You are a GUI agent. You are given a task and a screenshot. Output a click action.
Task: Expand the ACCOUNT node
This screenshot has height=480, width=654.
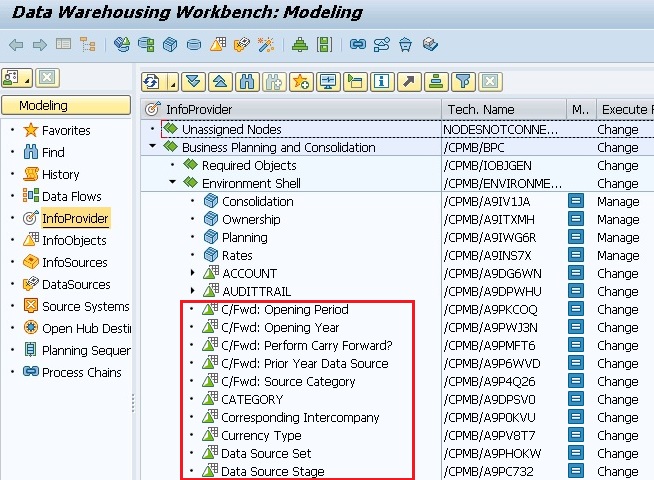[x=192, y=273]
